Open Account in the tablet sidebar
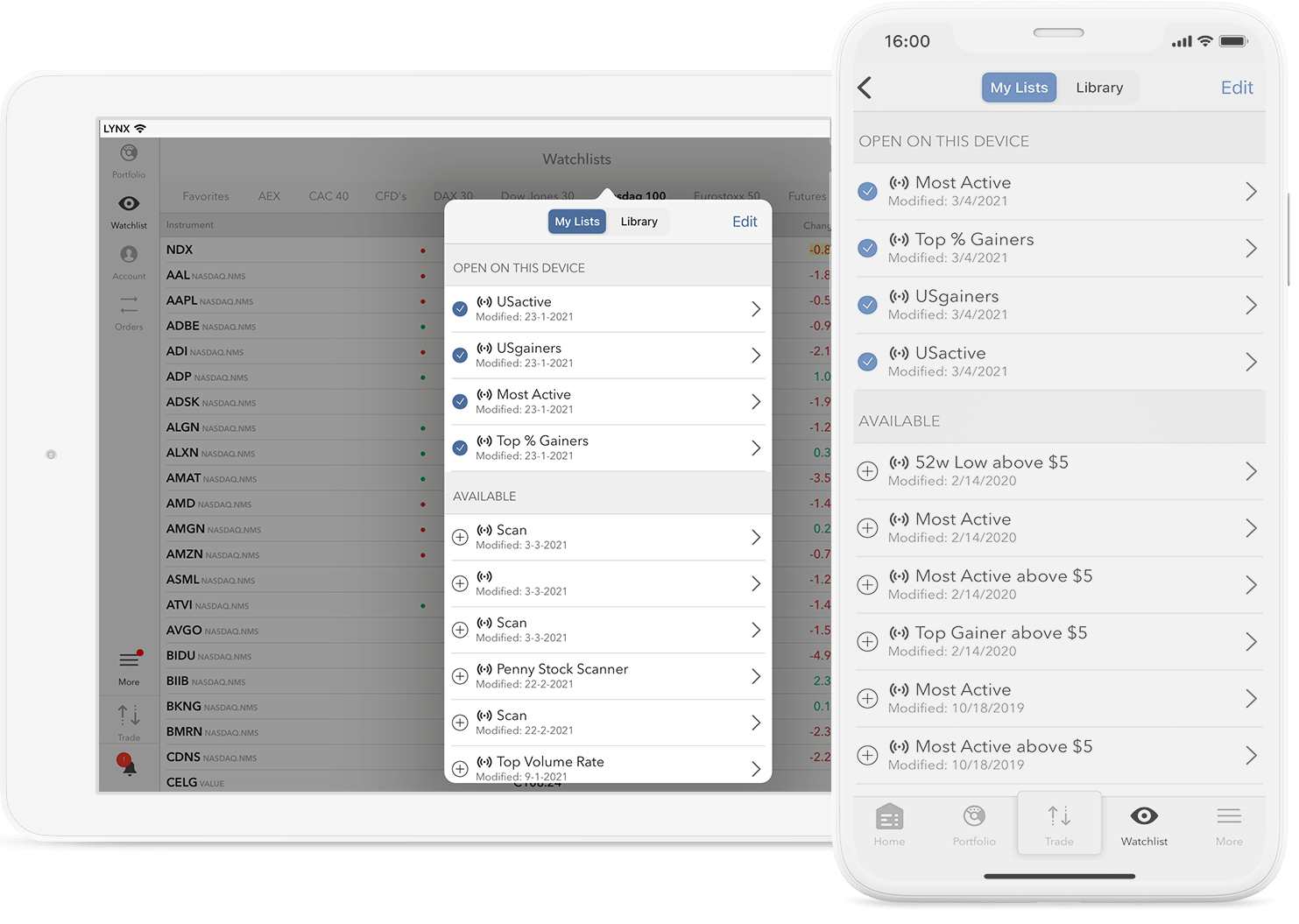Screen dimensions: 1299x924 point(129,262)
